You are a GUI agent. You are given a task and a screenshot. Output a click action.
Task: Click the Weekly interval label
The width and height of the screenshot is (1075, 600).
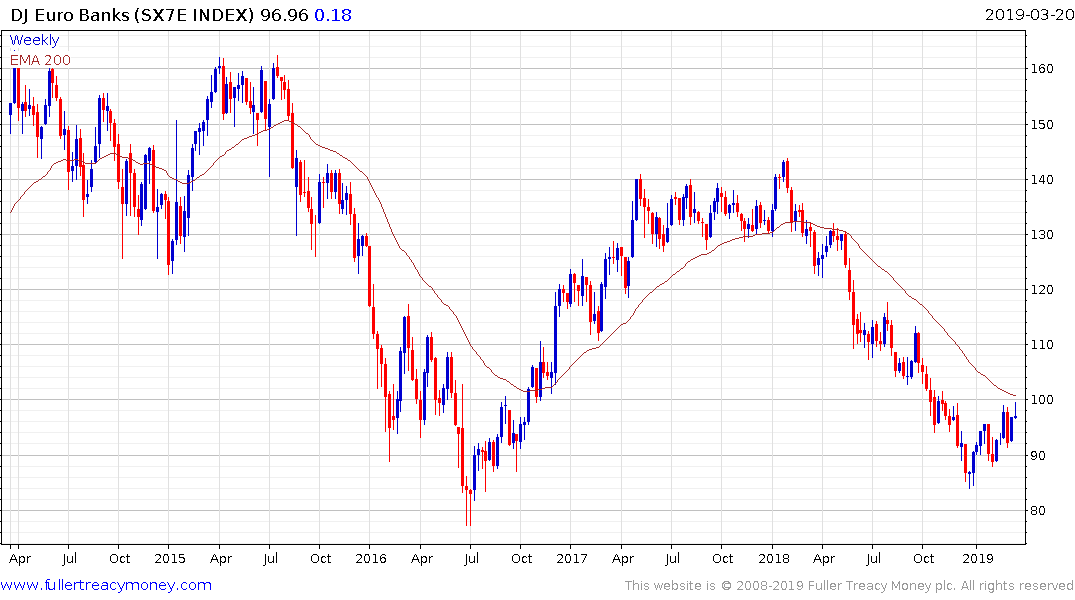click(x=34, y=40)
